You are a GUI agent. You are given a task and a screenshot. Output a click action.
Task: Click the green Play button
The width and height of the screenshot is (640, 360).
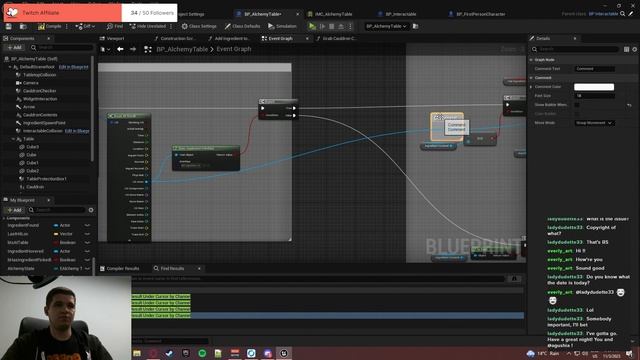click(x=312, y=27)
